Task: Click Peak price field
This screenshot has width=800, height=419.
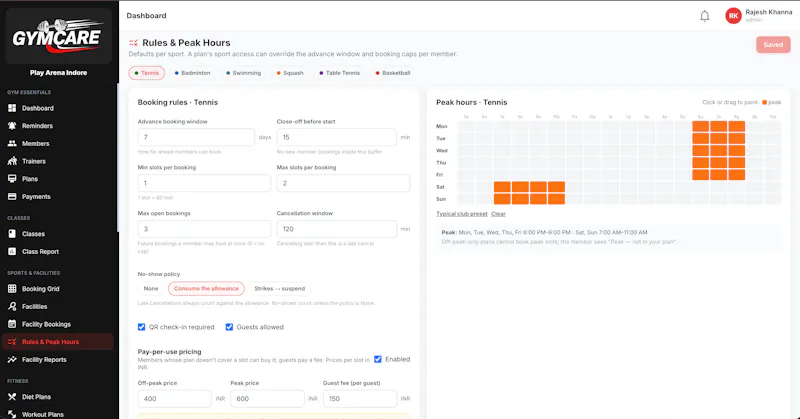Action: pos(267,399)
